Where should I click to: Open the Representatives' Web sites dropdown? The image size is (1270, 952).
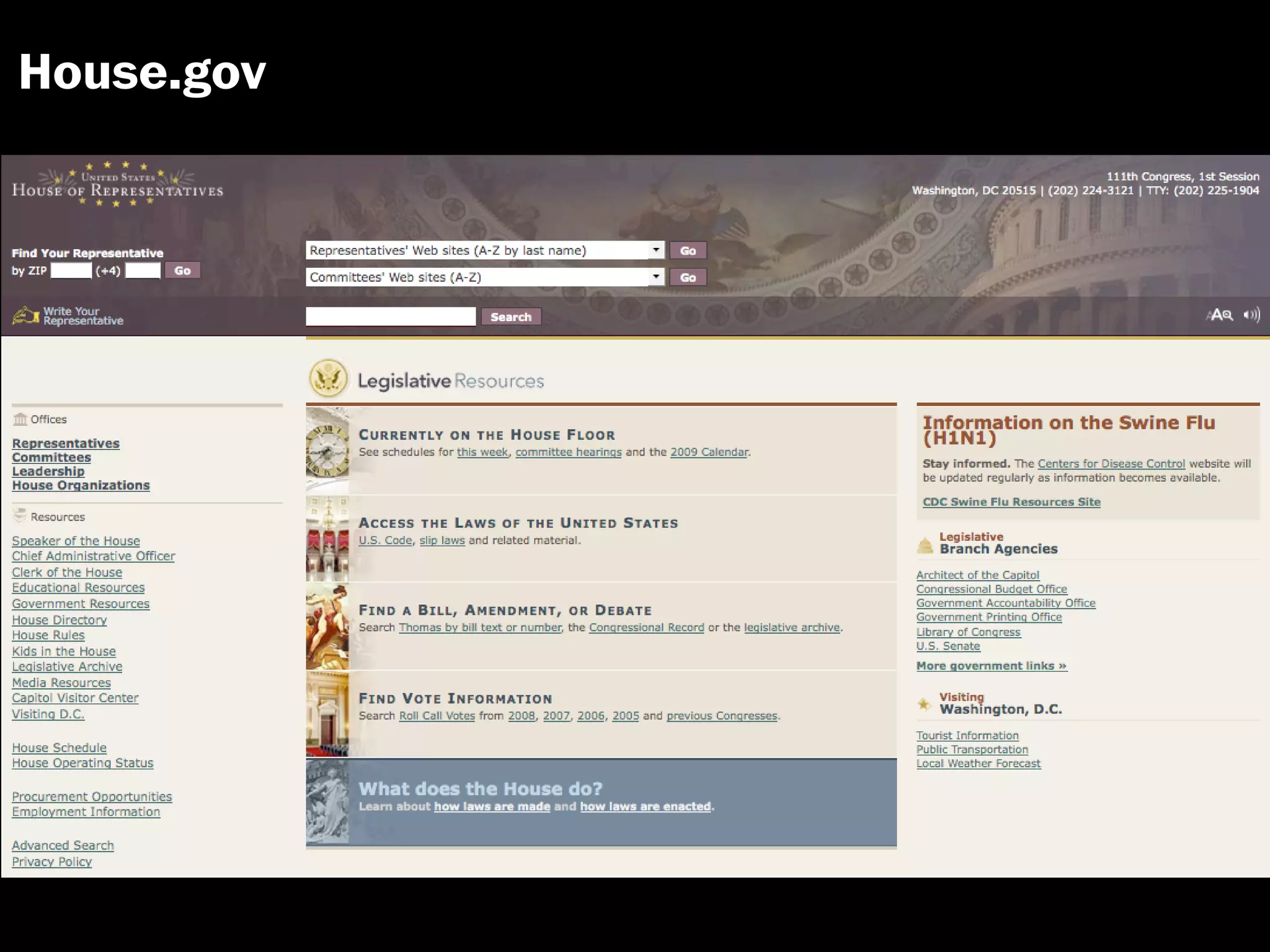point(485,250)
